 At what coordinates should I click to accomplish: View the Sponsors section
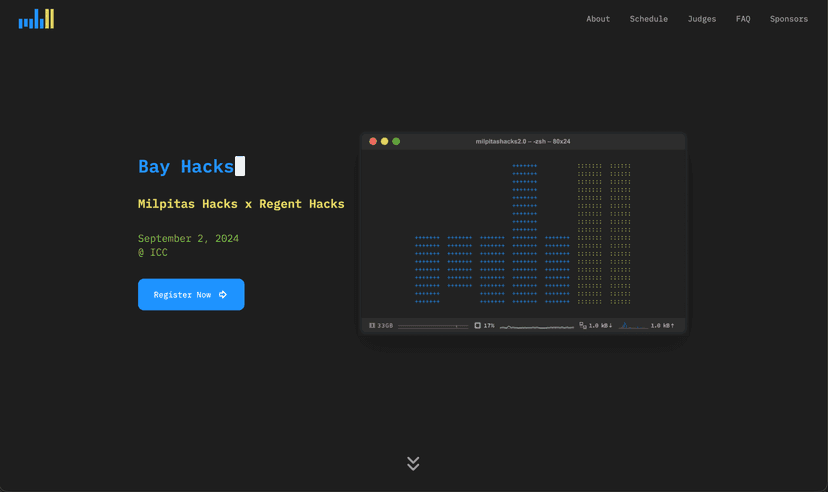(x=788, y=19)
